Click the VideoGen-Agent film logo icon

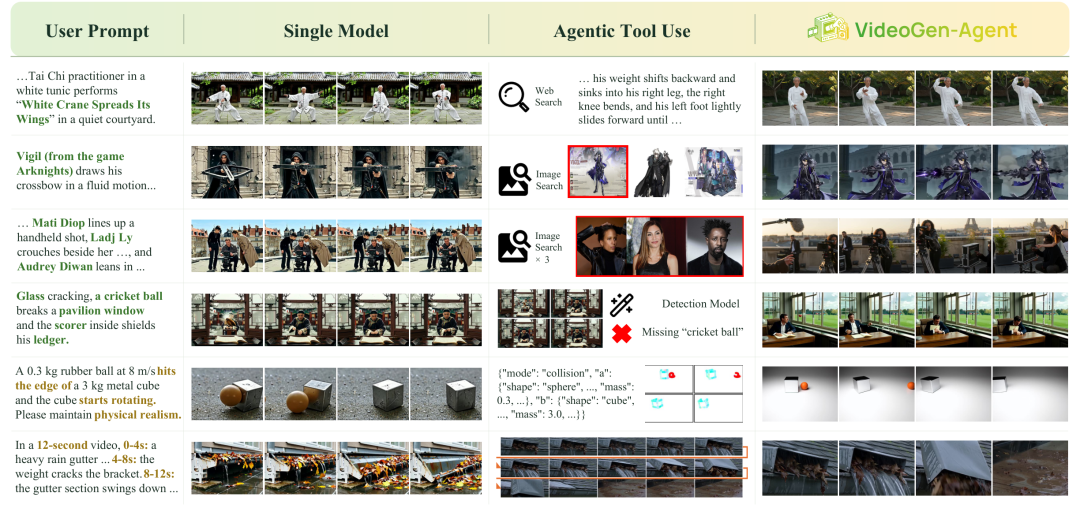pyautogui.click(x=827, y=30)
